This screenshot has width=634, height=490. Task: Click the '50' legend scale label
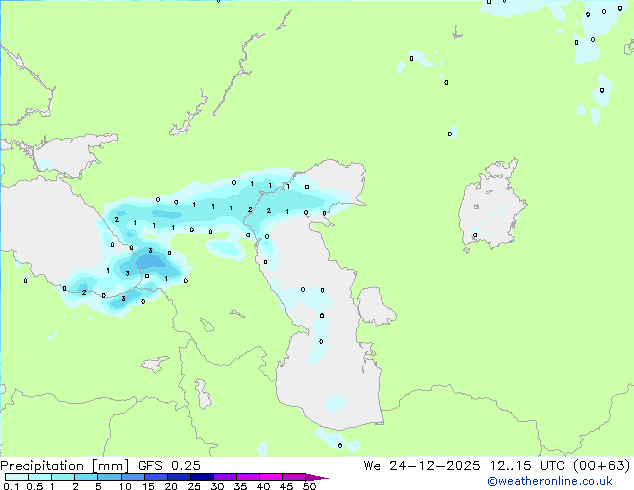[x=309, y=486]
